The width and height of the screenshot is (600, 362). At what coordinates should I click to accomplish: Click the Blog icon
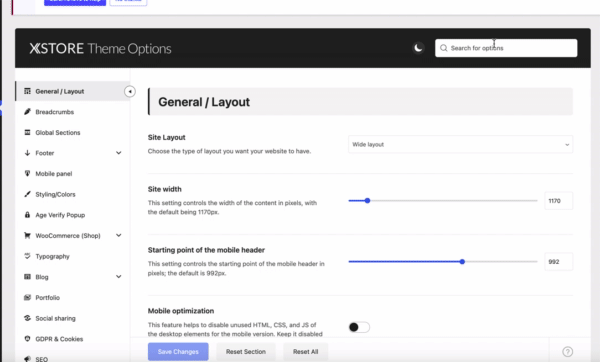pyautogui.click(x=27, y=277)
